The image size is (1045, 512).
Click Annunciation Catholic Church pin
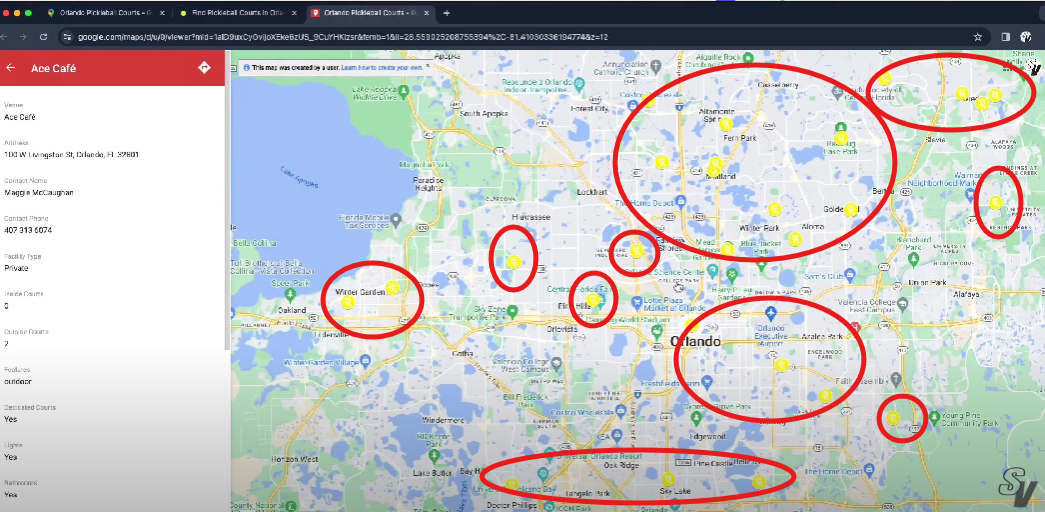[656, 65]
